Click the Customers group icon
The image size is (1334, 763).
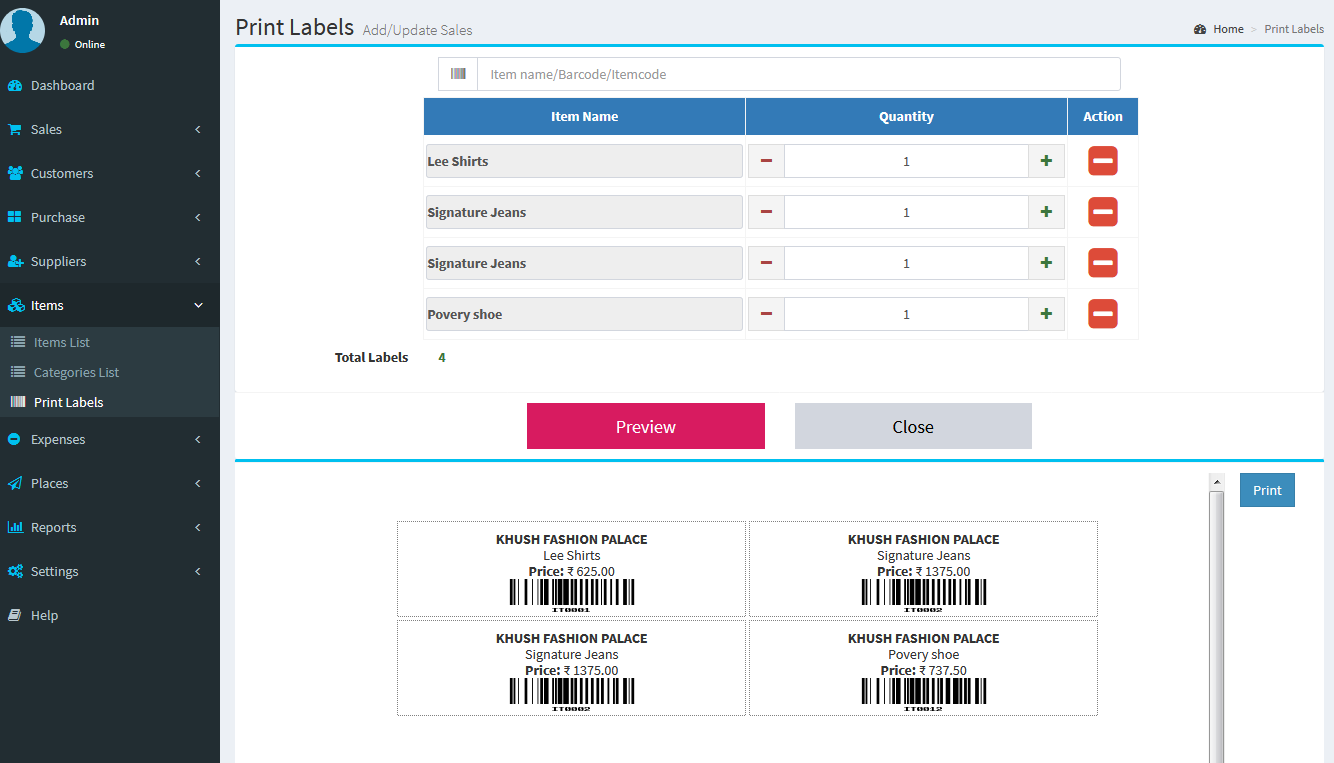coord(15,174)
